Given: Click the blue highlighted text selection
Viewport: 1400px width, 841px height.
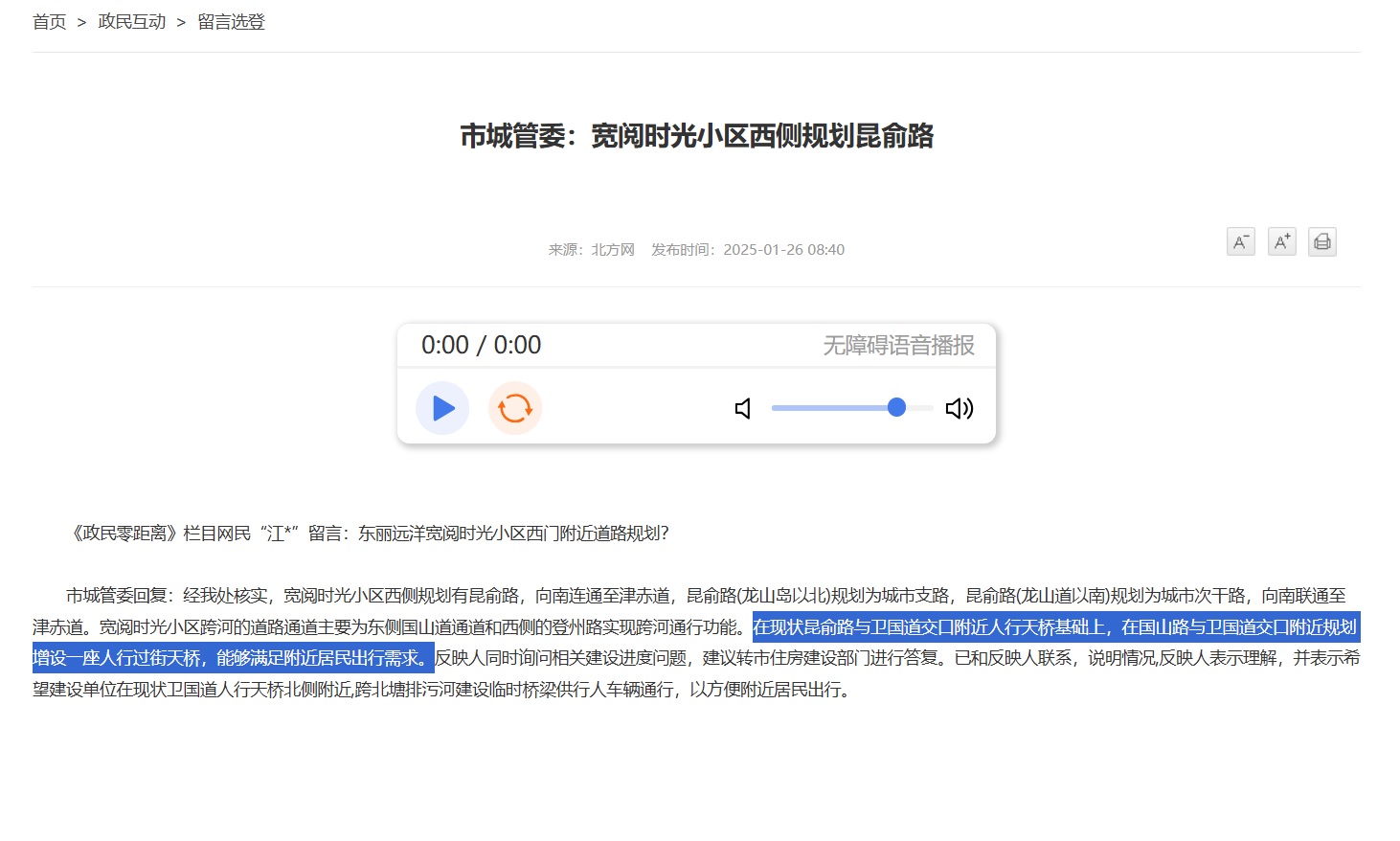Looking at the screenshot, I should (1053, 627).
